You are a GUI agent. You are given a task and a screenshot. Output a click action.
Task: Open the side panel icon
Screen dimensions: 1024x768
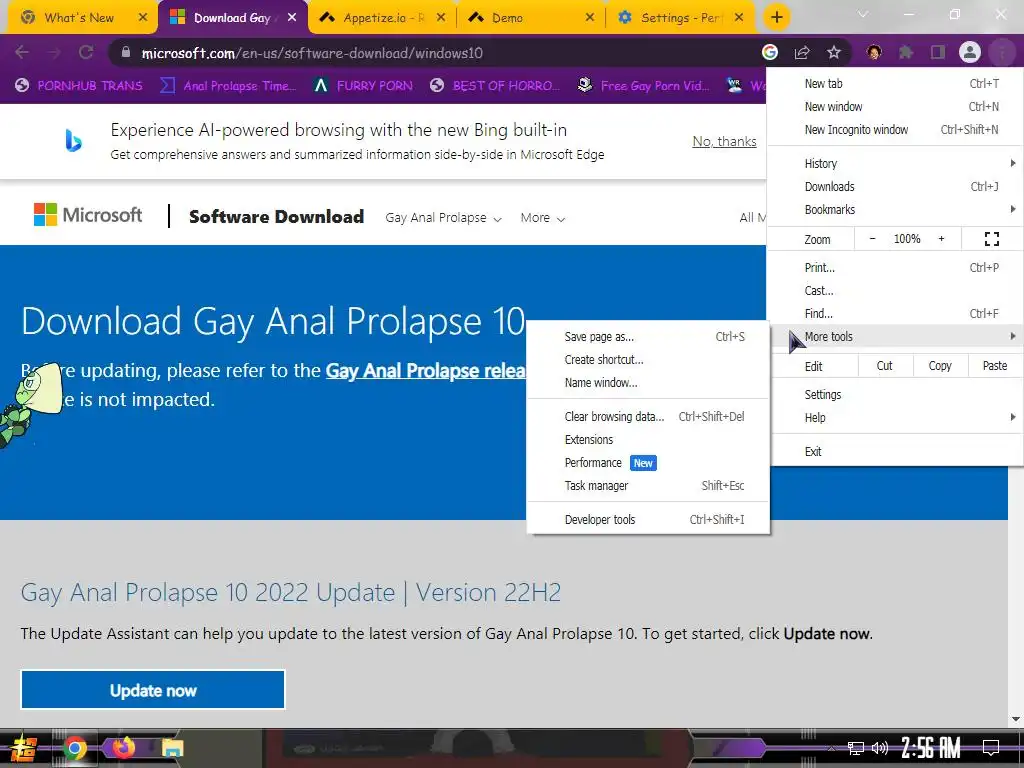[938, 52]
